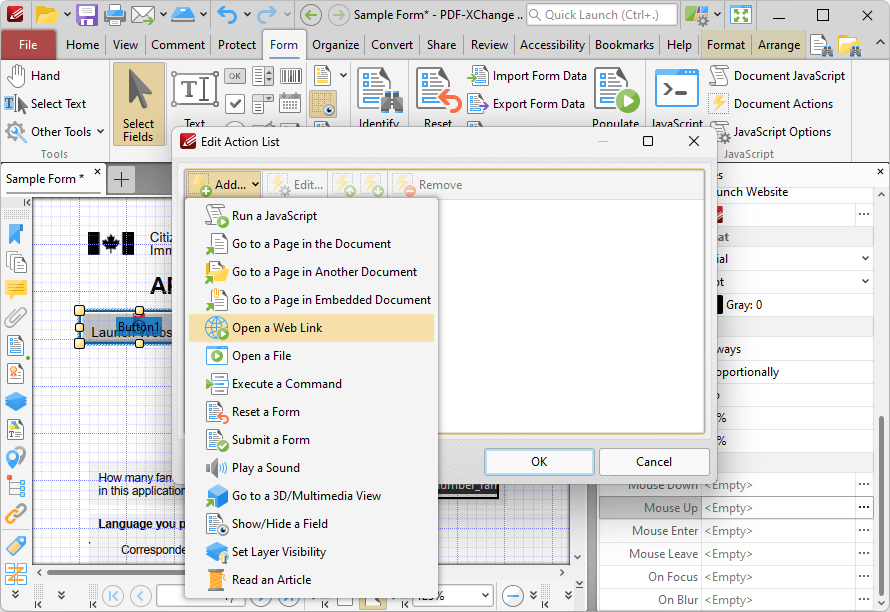This screenshot has height=612, width=890.
Task: Select Reset a Form action
Action: click(x=312, y=412)
